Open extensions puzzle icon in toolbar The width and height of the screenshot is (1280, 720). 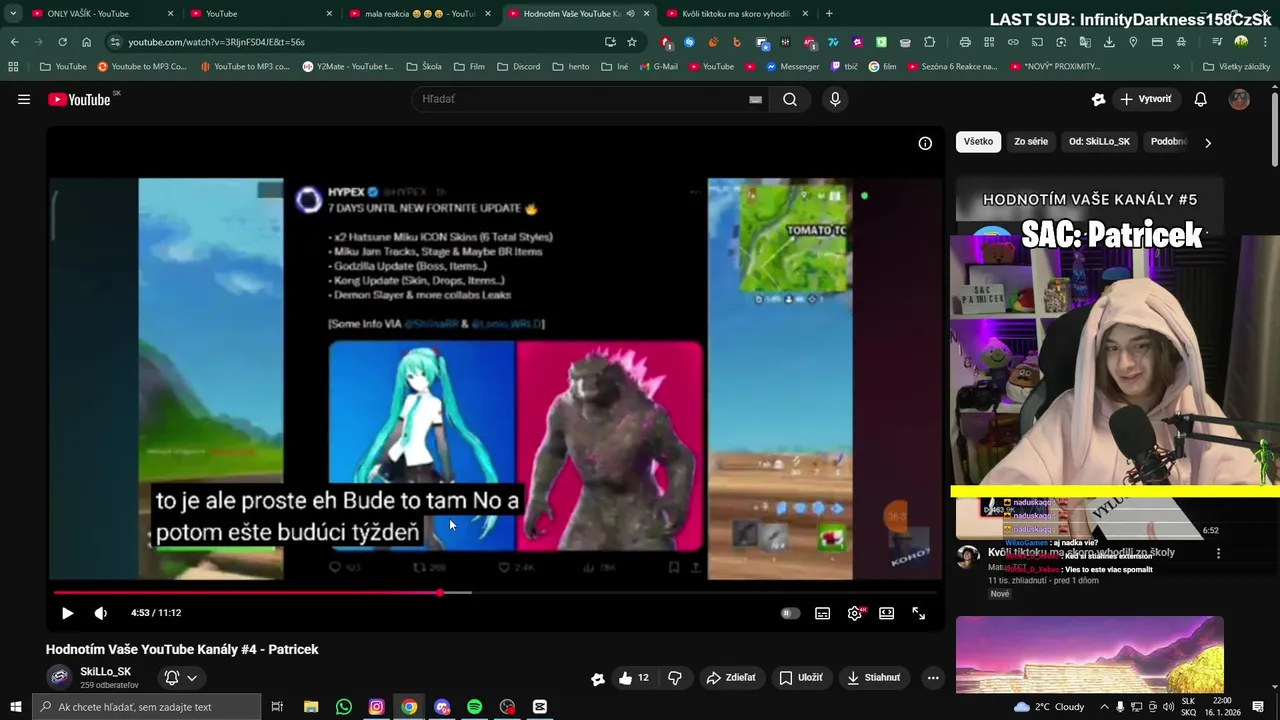click(x=929, y=42)
